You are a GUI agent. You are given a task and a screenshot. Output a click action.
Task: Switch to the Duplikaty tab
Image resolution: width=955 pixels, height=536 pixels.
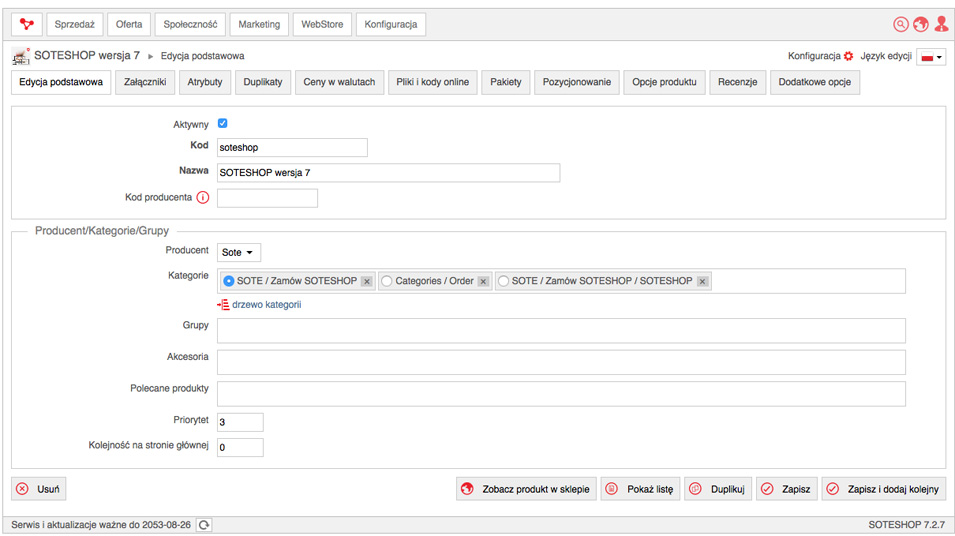(x=263, y=82)
